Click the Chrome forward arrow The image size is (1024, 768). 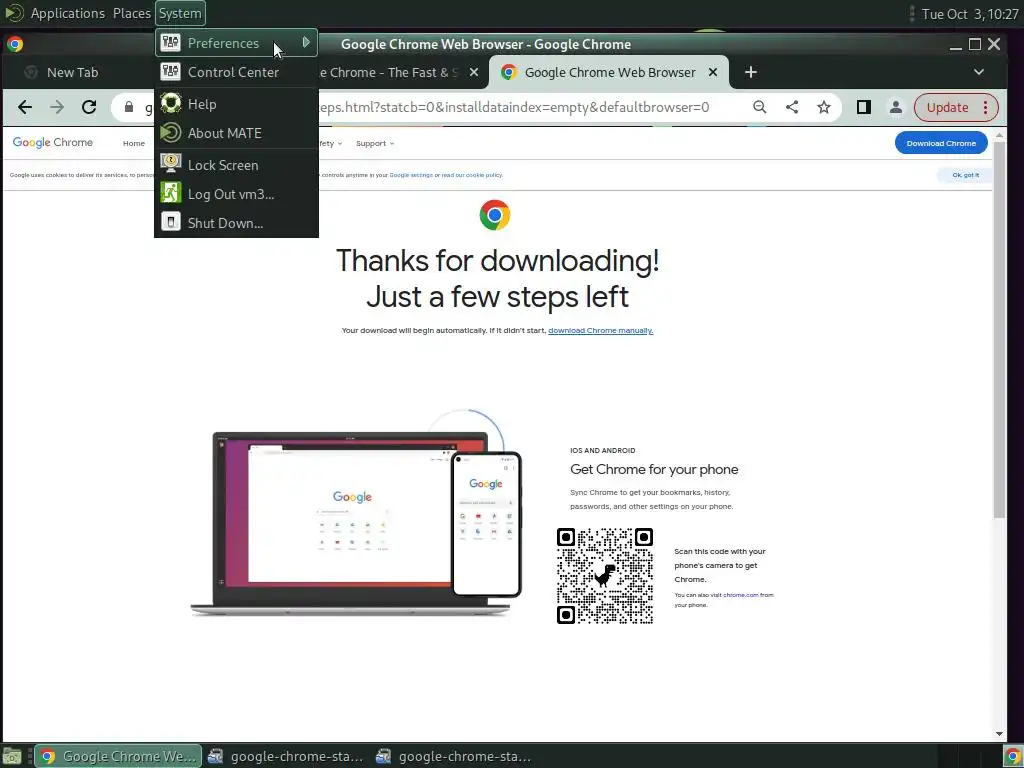(57, 107)
